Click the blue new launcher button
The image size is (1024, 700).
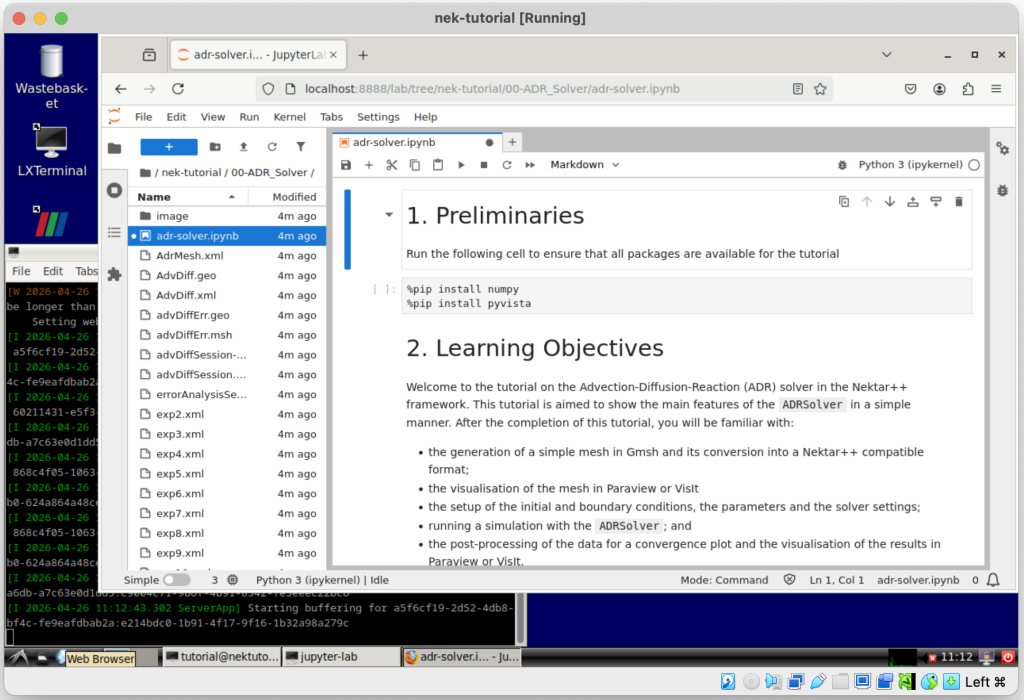(x=168, y=147)
